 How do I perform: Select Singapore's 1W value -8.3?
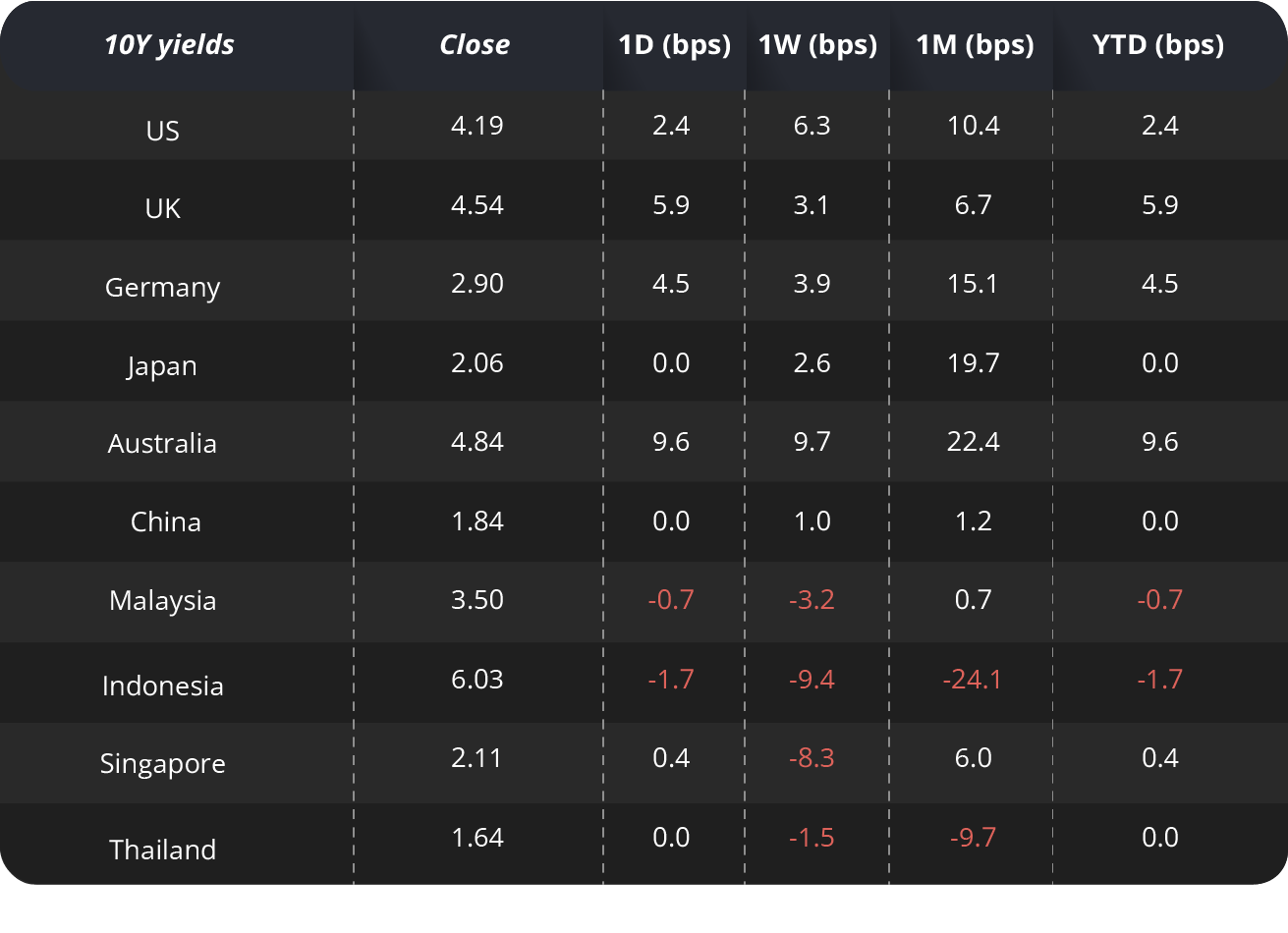click(812, 758)
